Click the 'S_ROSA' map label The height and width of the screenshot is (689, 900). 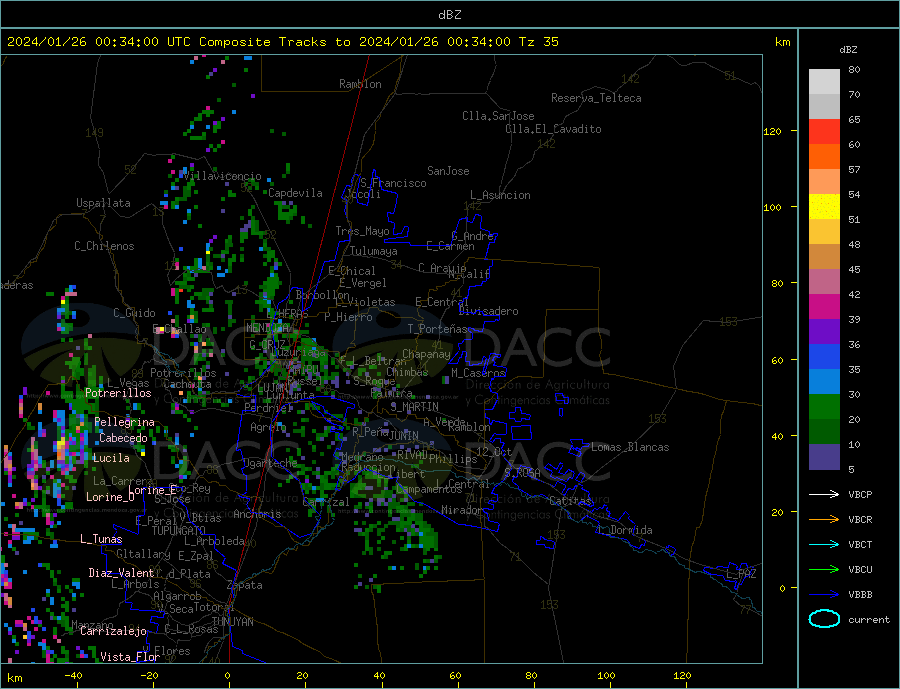[522, 473]
